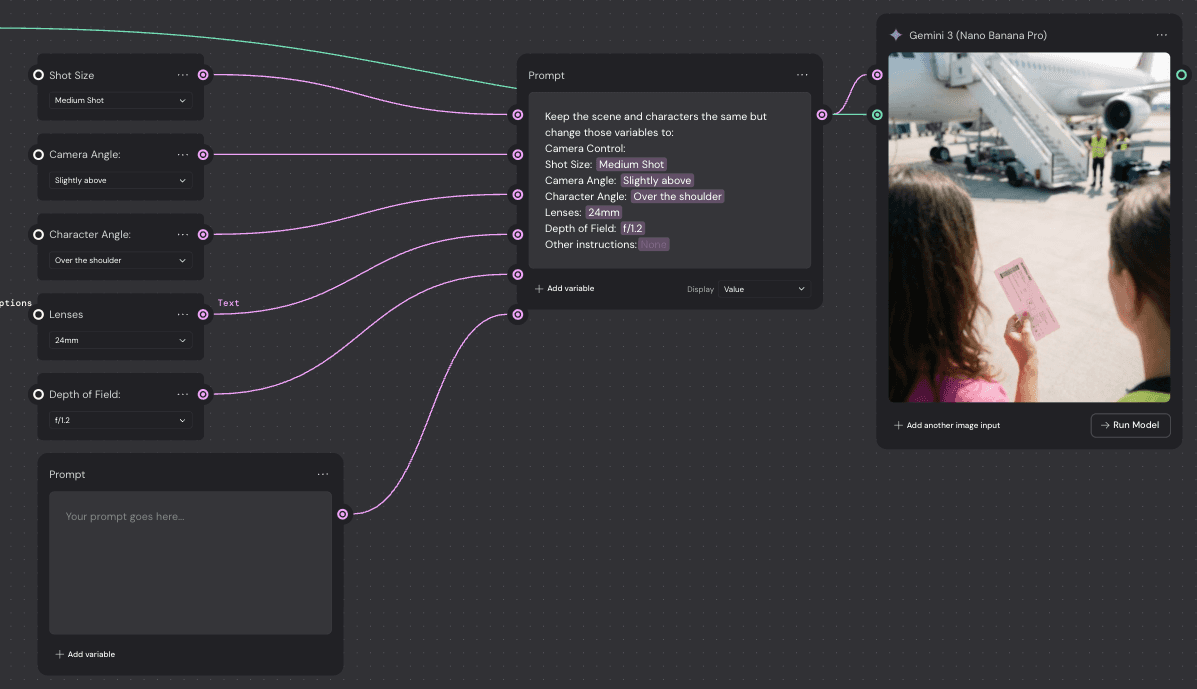Open the empty bottom Prompt node options menu
Viewport: 1197px width, 689px height.
(323, 474)
